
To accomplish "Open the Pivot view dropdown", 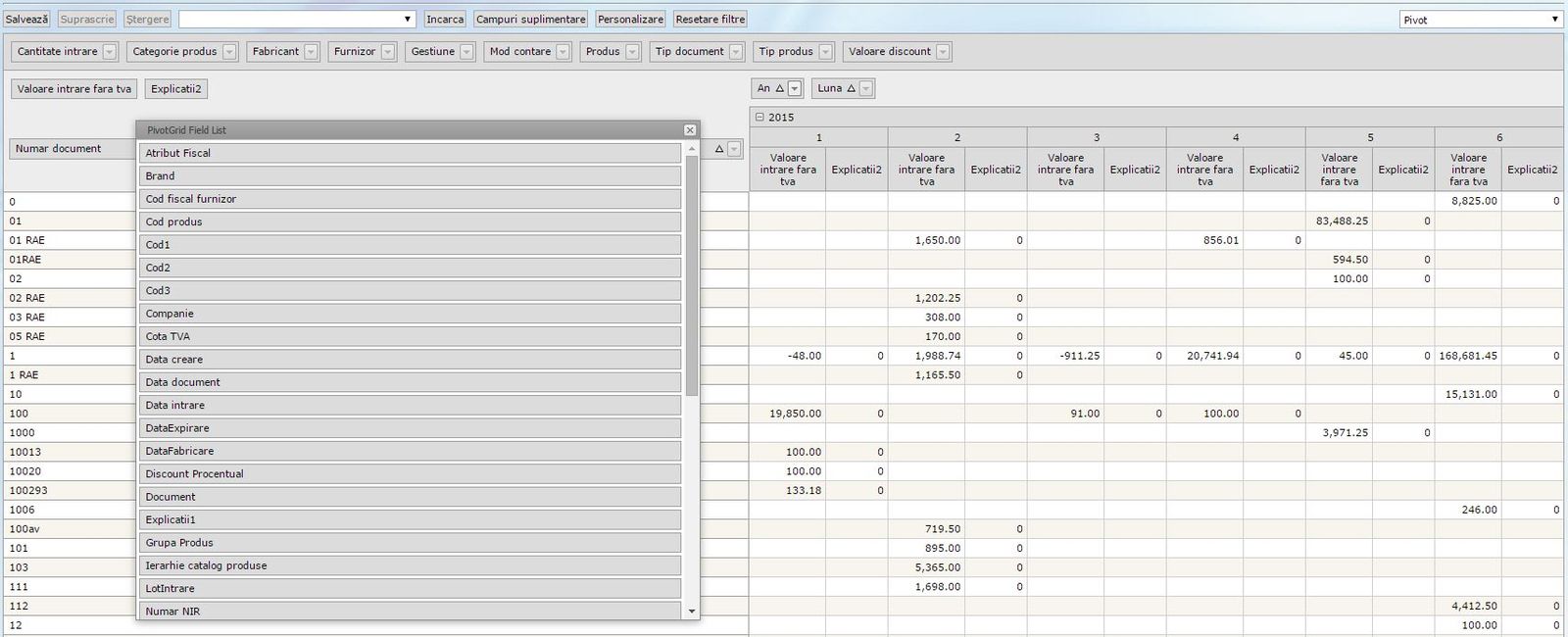I will click(x=1554, y=20).
